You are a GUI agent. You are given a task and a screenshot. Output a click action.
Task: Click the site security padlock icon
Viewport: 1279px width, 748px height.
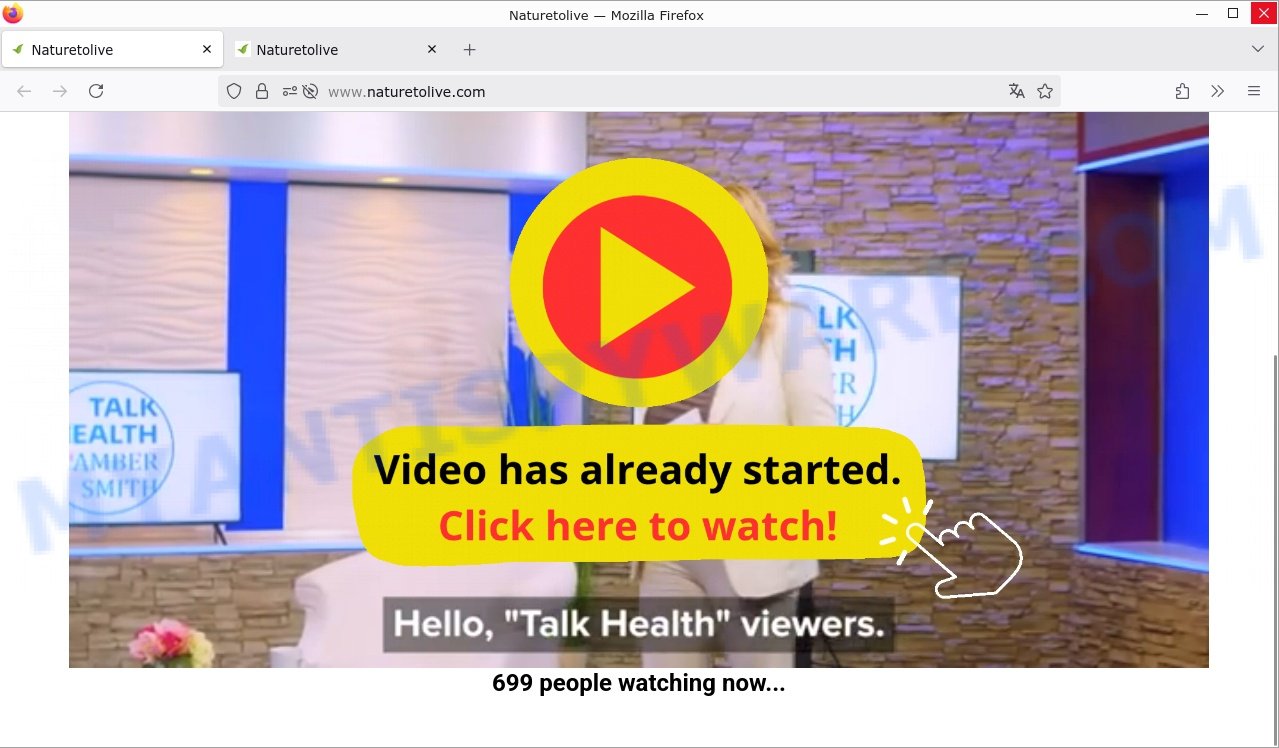pyautogui.click(x=262, y=91)
